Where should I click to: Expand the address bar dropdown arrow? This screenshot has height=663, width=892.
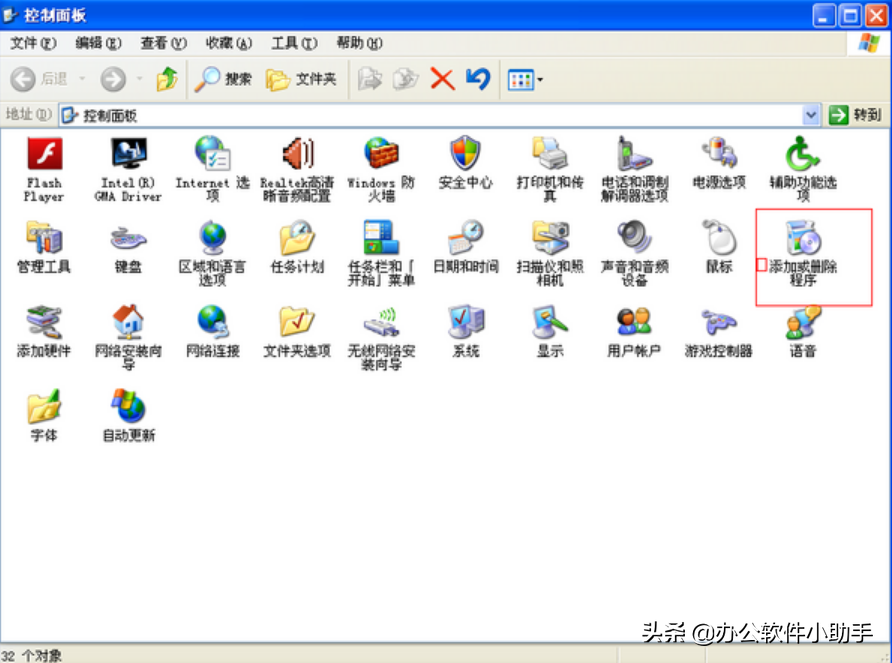(x=811, y=115)
